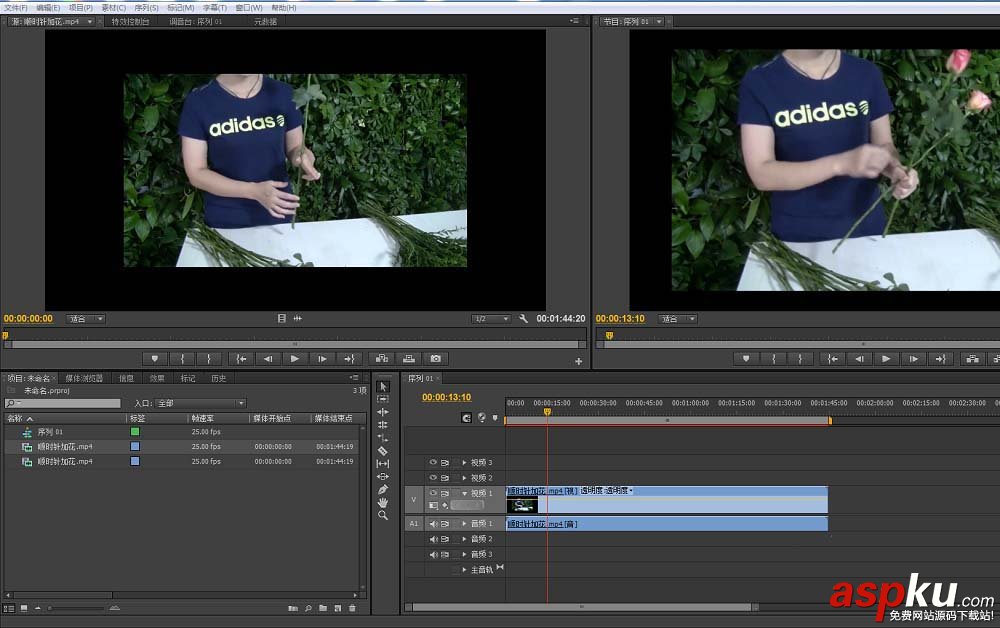Click Insert button in source monitor

coord(380,358)
